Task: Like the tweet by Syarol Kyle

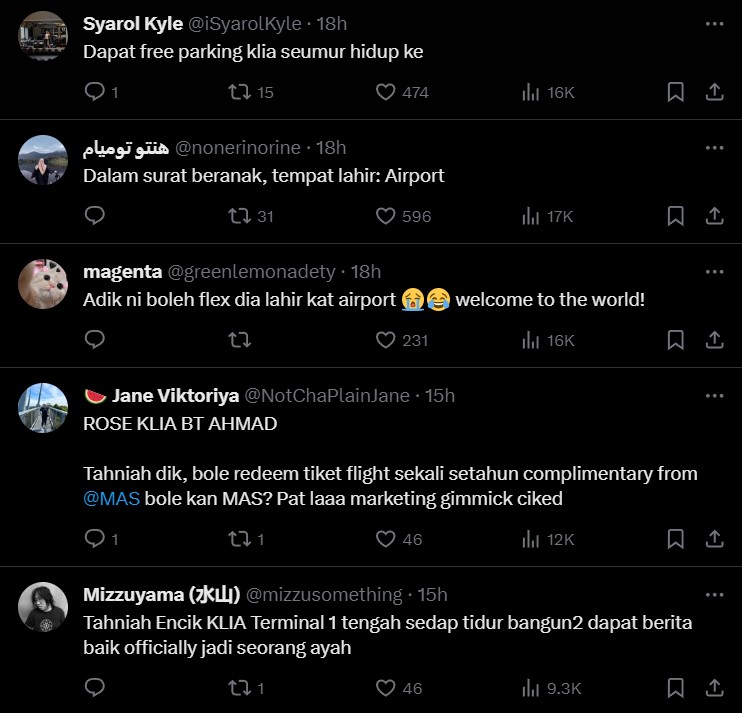Action: pos(386,92)
